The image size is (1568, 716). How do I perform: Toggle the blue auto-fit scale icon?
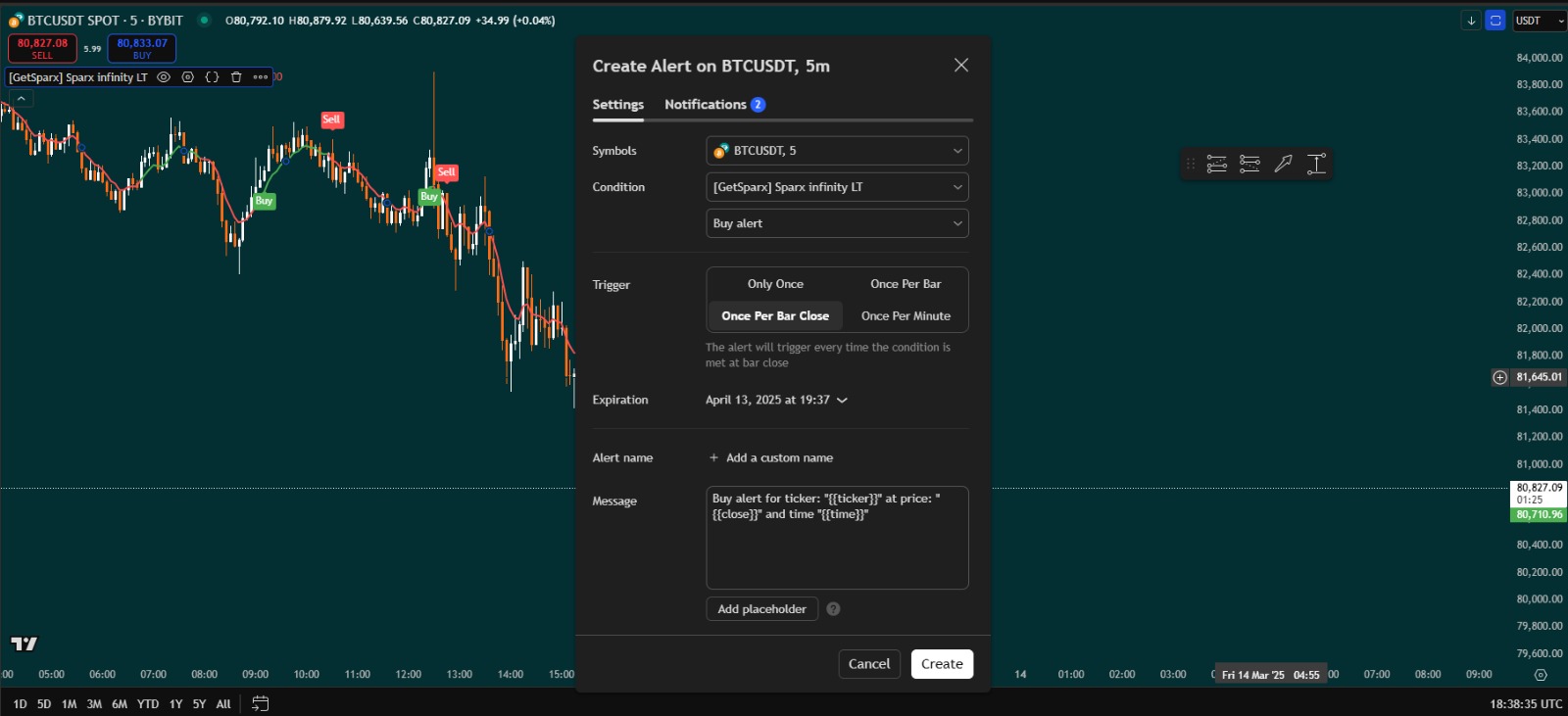click(x=1495, y=21)
